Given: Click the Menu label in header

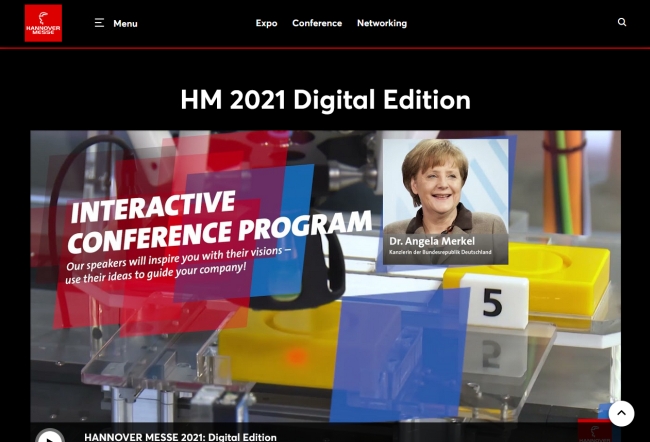Looking at the screenshot, I should (x=125, y=24).
